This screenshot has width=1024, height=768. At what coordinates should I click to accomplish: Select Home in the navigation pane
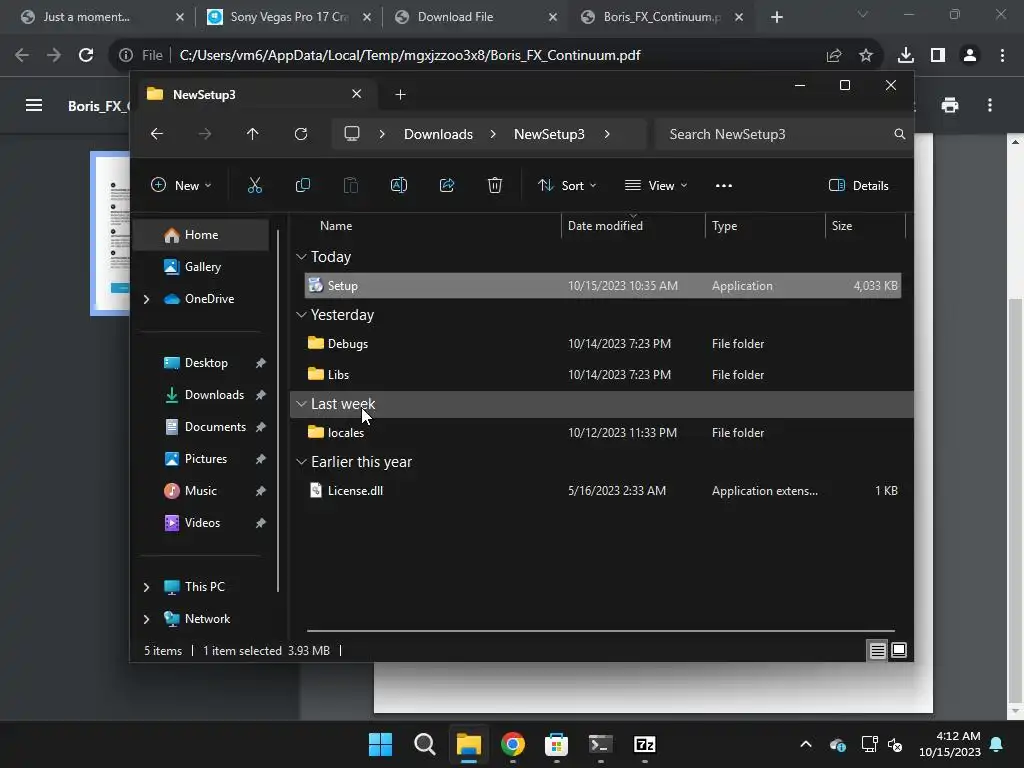pos(200,235)
